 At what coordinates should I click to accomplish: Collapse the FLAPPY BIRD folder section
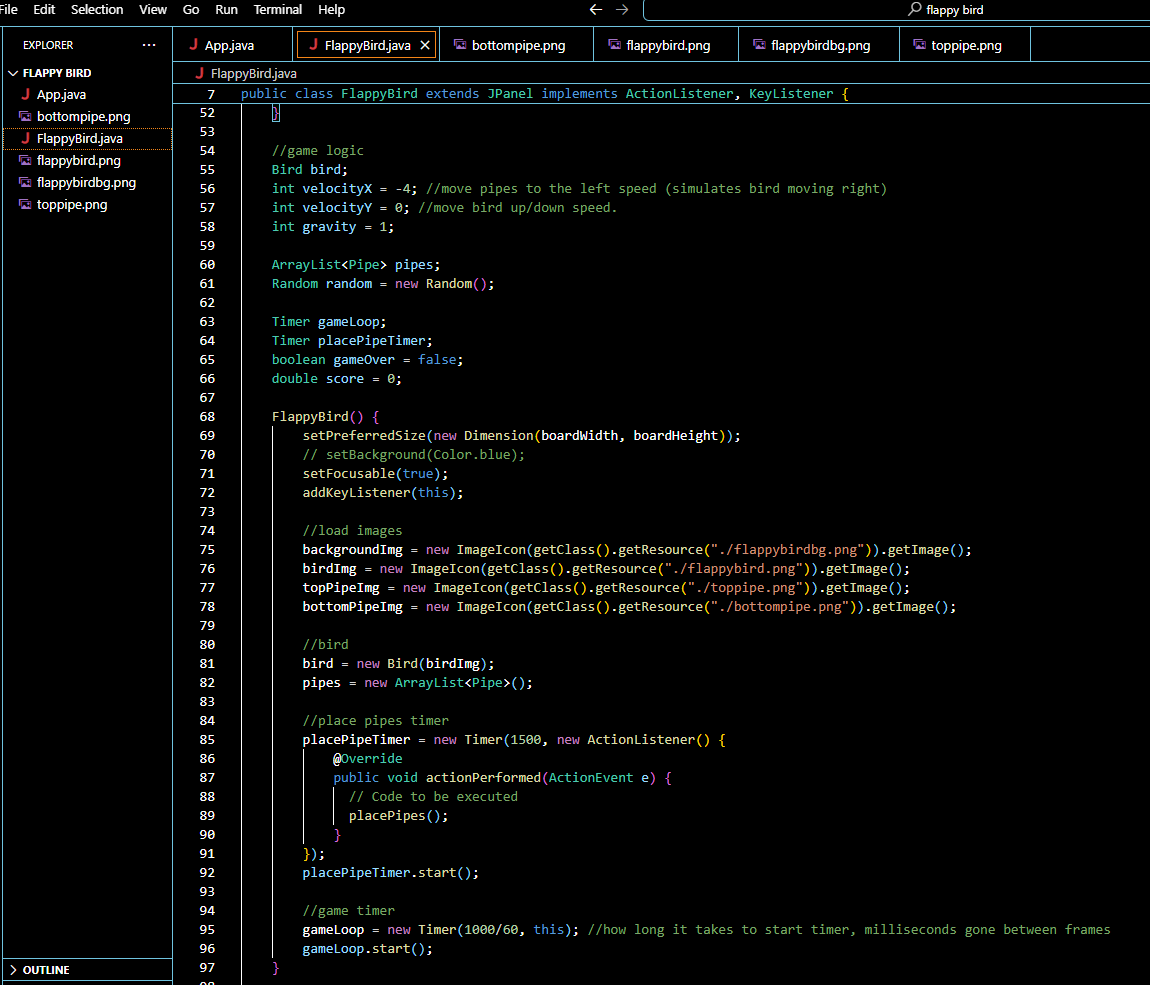click(x=14, y=73)
